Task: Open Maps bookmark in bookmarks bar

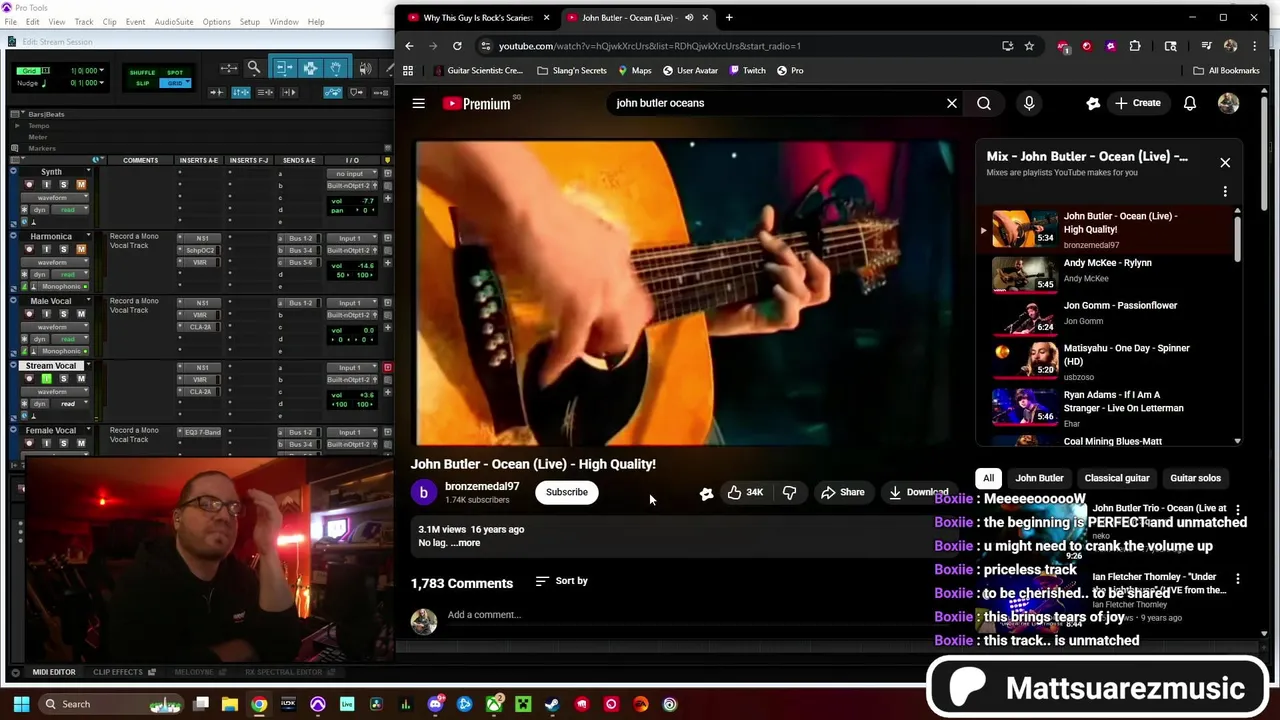Action: coord(634,71)
